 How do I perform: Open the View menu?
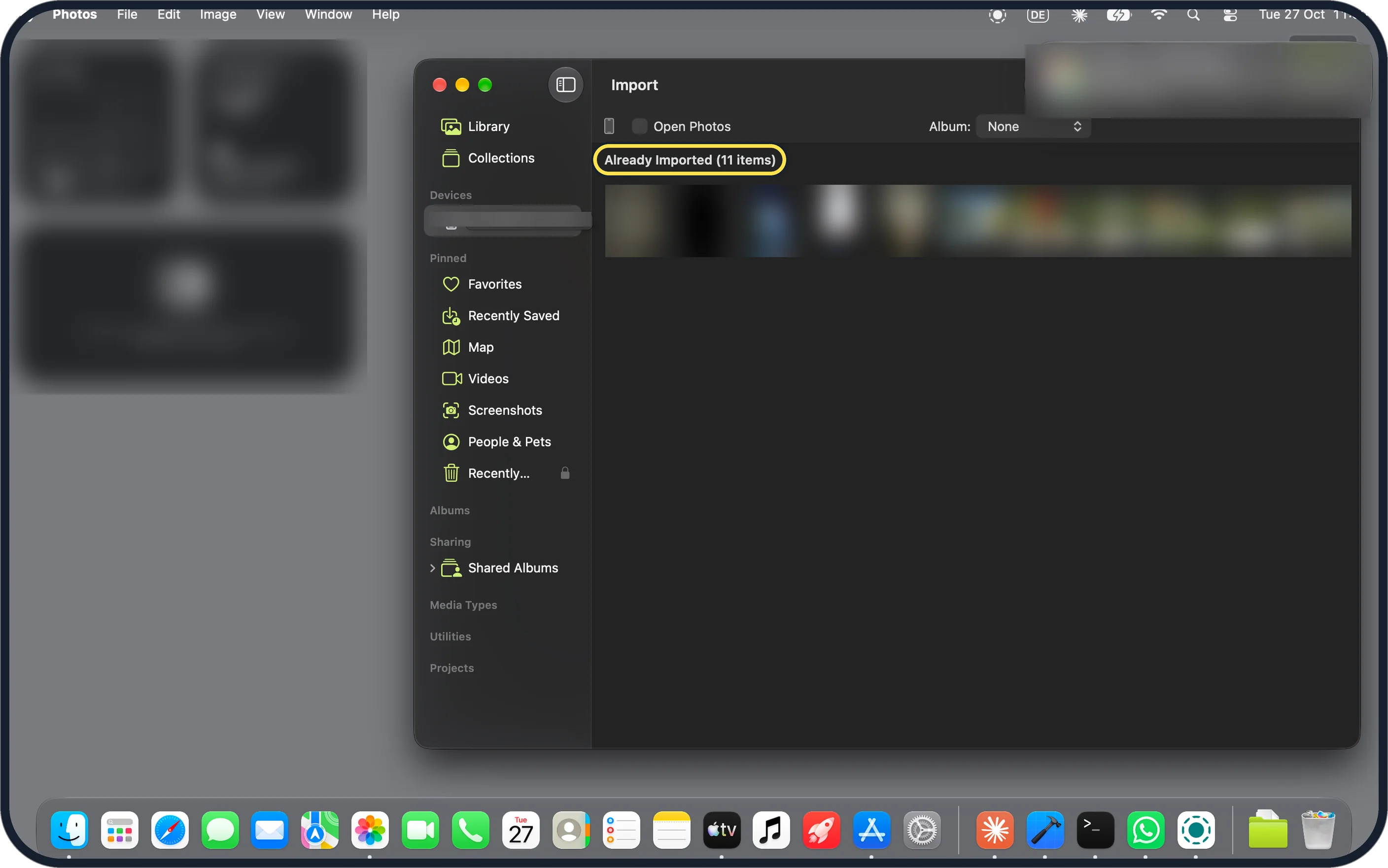[x=271, y=14]
